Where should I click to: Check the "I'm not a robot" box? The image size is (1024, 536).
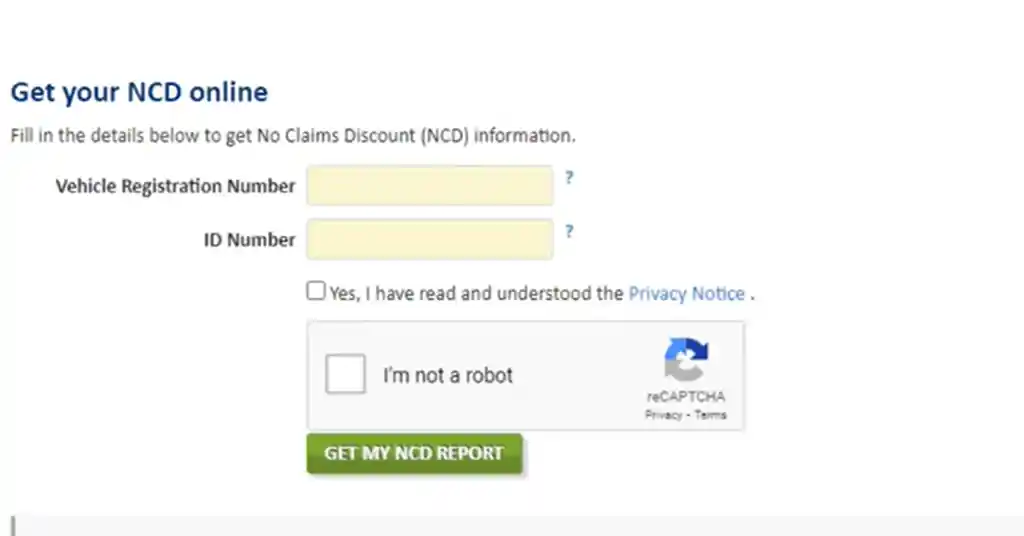(345, 373)
